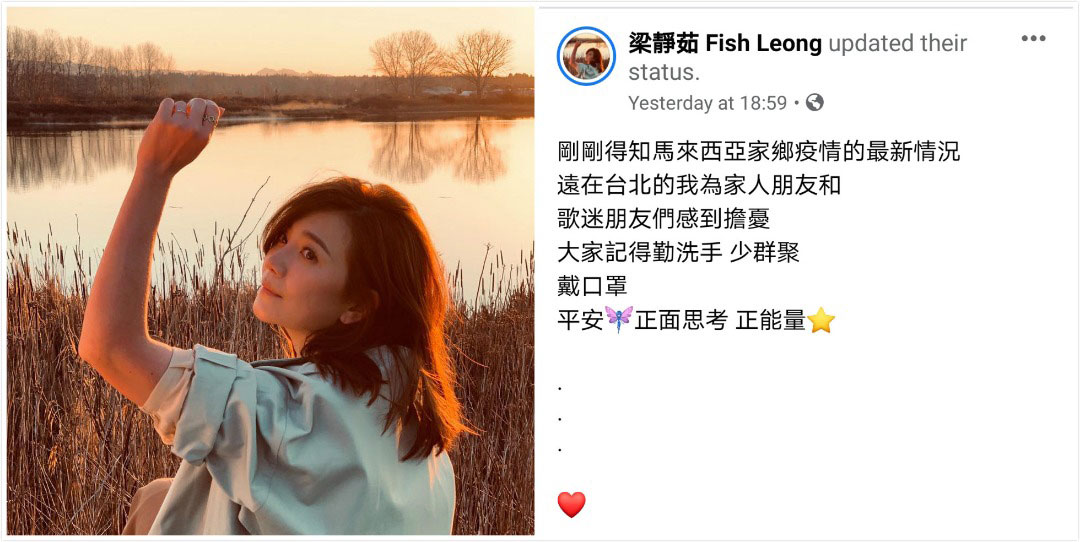
Task: Click the word 平安 in the post
Action: point(581,320)
